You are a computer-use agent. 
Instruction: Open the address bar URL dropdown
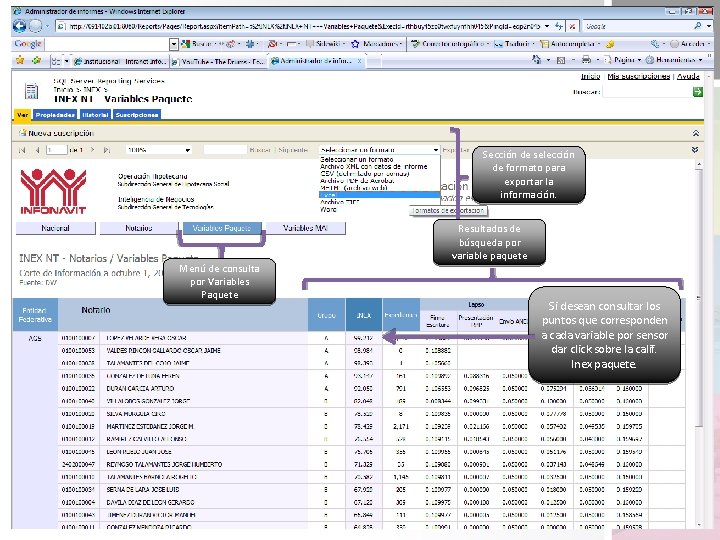[x=546, y=26]
